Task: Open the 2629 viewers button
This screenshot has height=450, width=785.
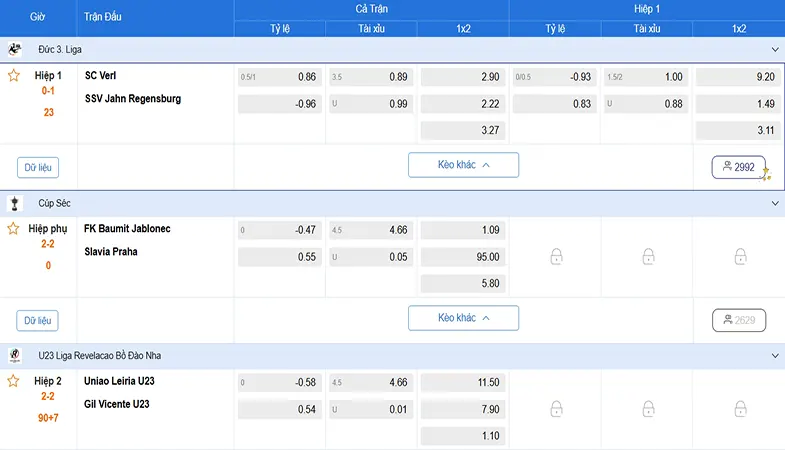Action: tap(739, 320)
